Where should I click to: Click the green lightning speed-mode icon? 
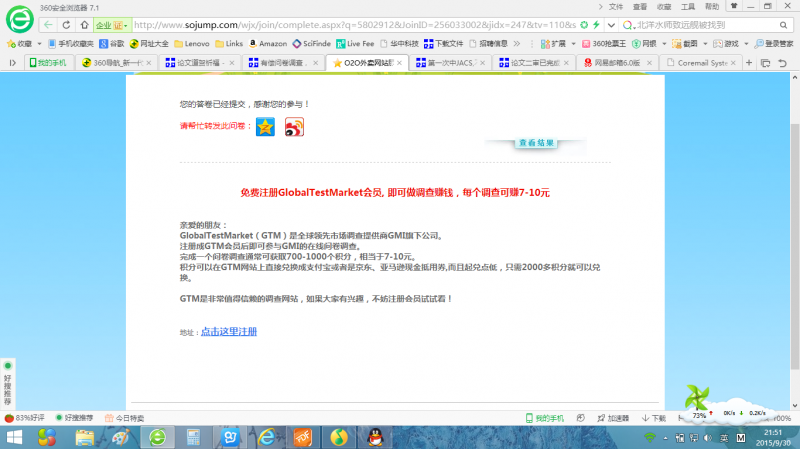click(596, 24)
